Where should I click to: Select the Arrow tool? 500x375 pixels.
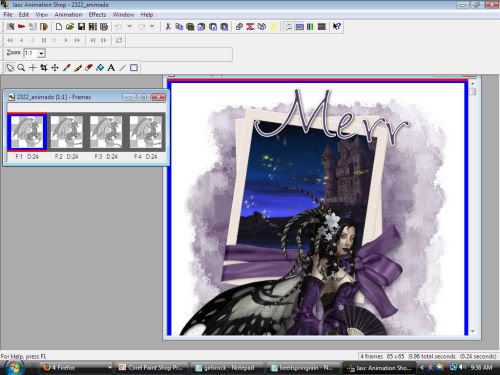point(10,68)
